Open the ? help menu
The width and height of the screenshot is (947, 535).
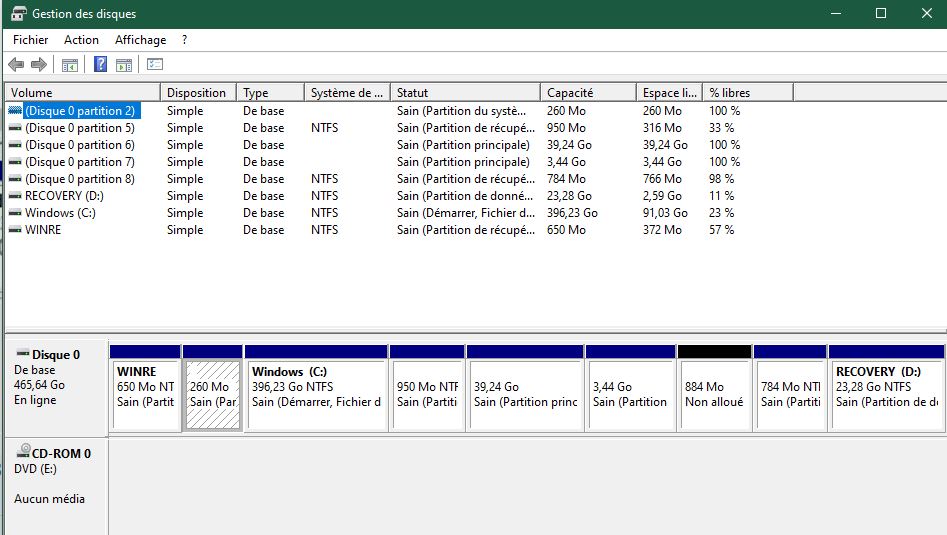[x=184, y=40]
